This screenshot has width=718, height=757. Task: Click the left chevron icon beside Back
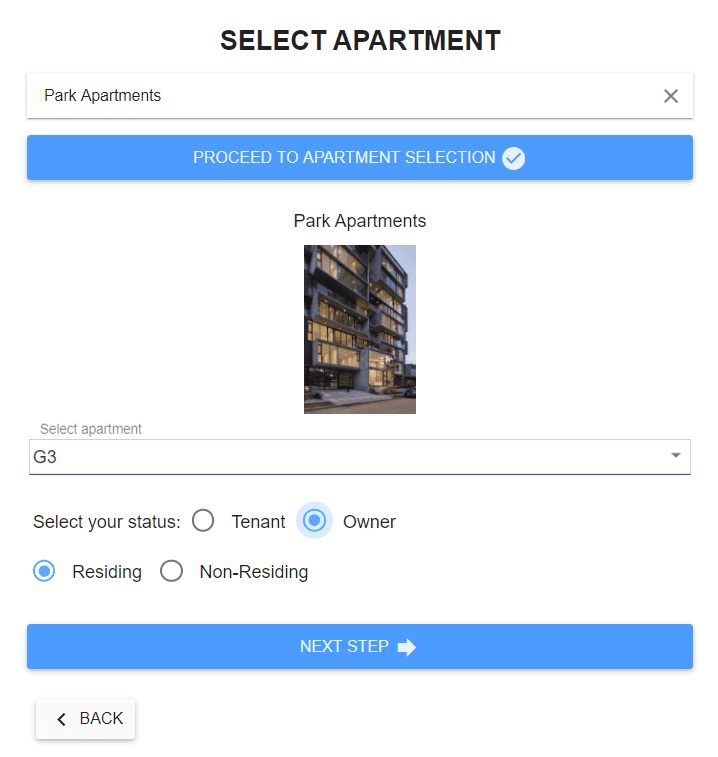tap(62, 719)
